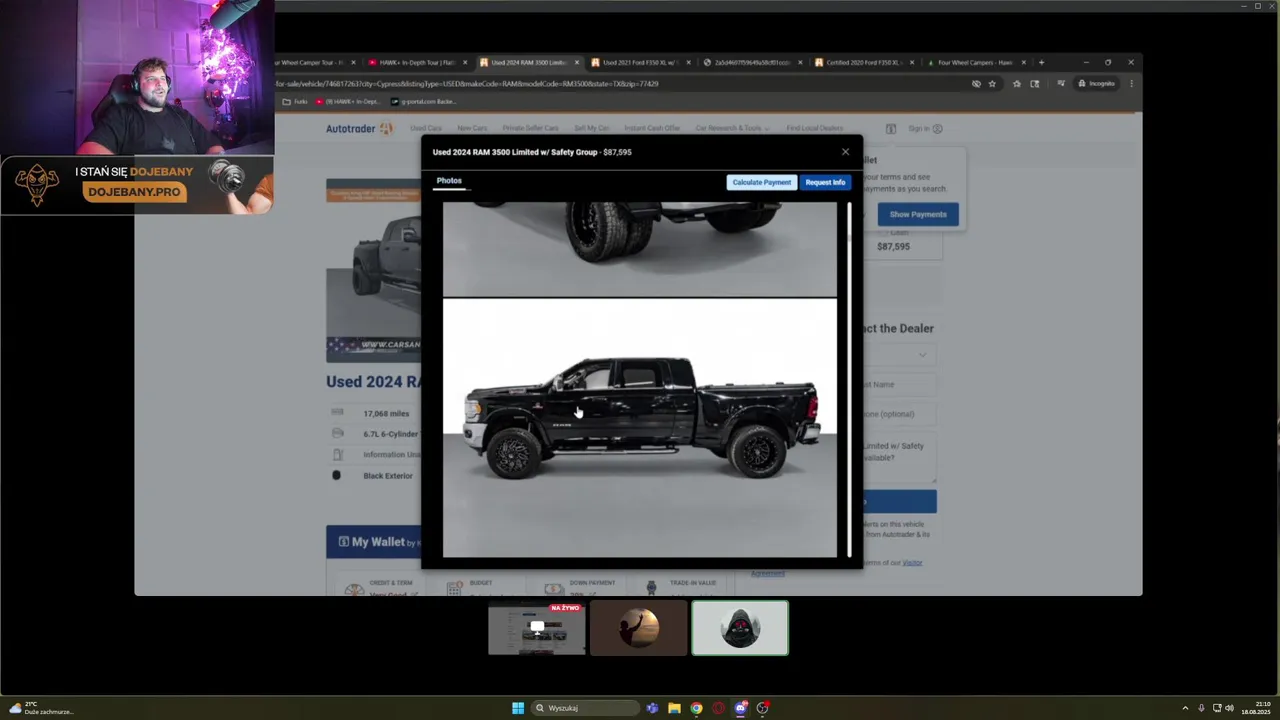The image size is (1280, 720).
Task: Open the browser extensions puzzle icon
Action: point(1017,84)
